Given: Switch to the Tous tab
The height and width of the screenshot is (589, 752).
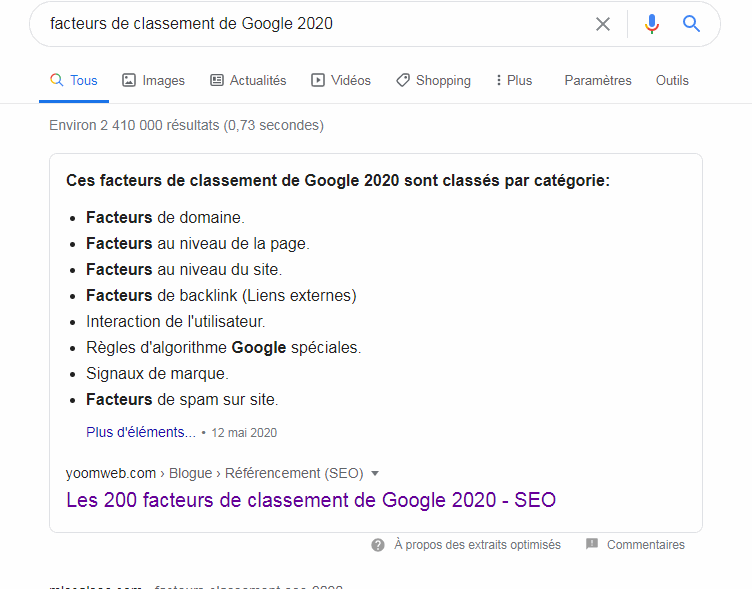Looking at the screenshot, I should [x=74, y=80].
